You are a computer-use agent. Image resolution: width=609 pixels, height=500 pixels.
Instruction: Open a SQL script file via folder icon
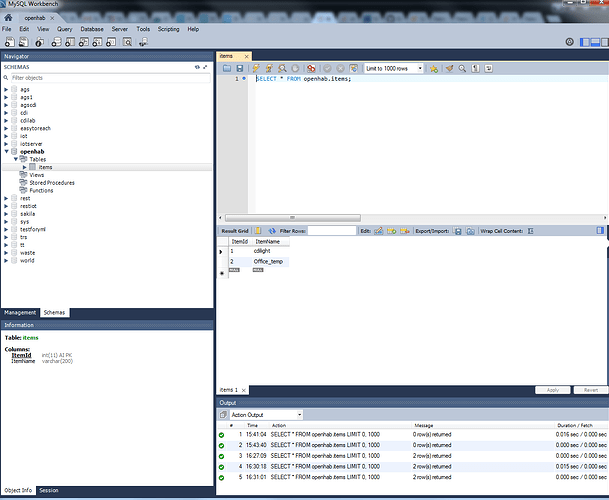tap(227, 69)
